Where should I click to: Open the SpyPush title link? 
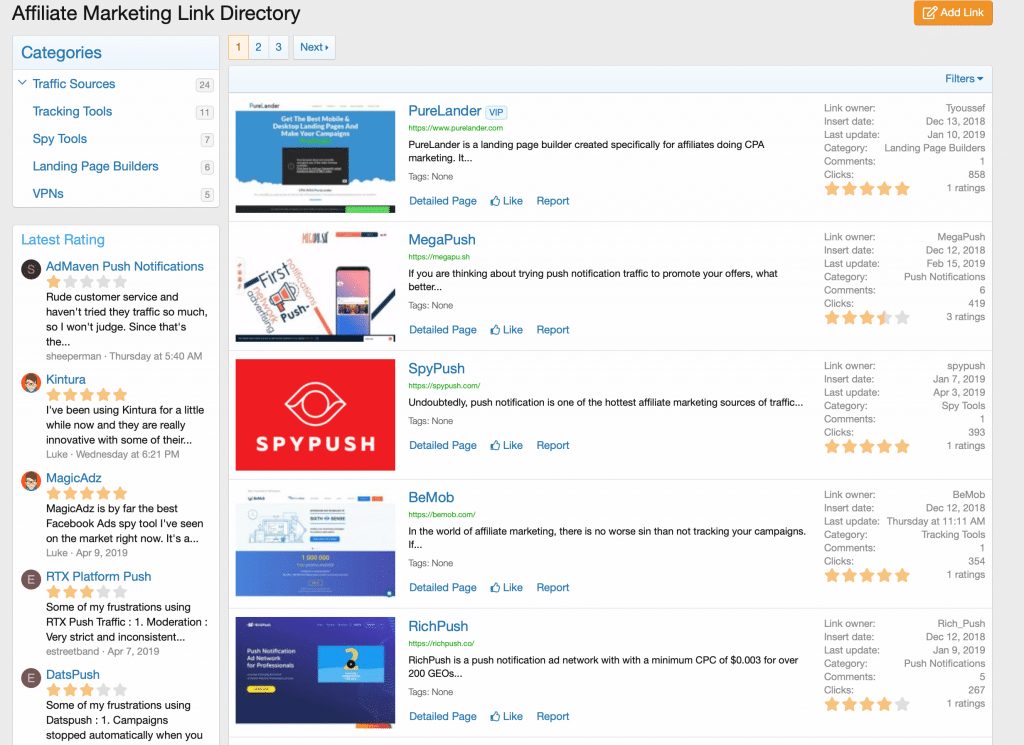pos(436,368)
